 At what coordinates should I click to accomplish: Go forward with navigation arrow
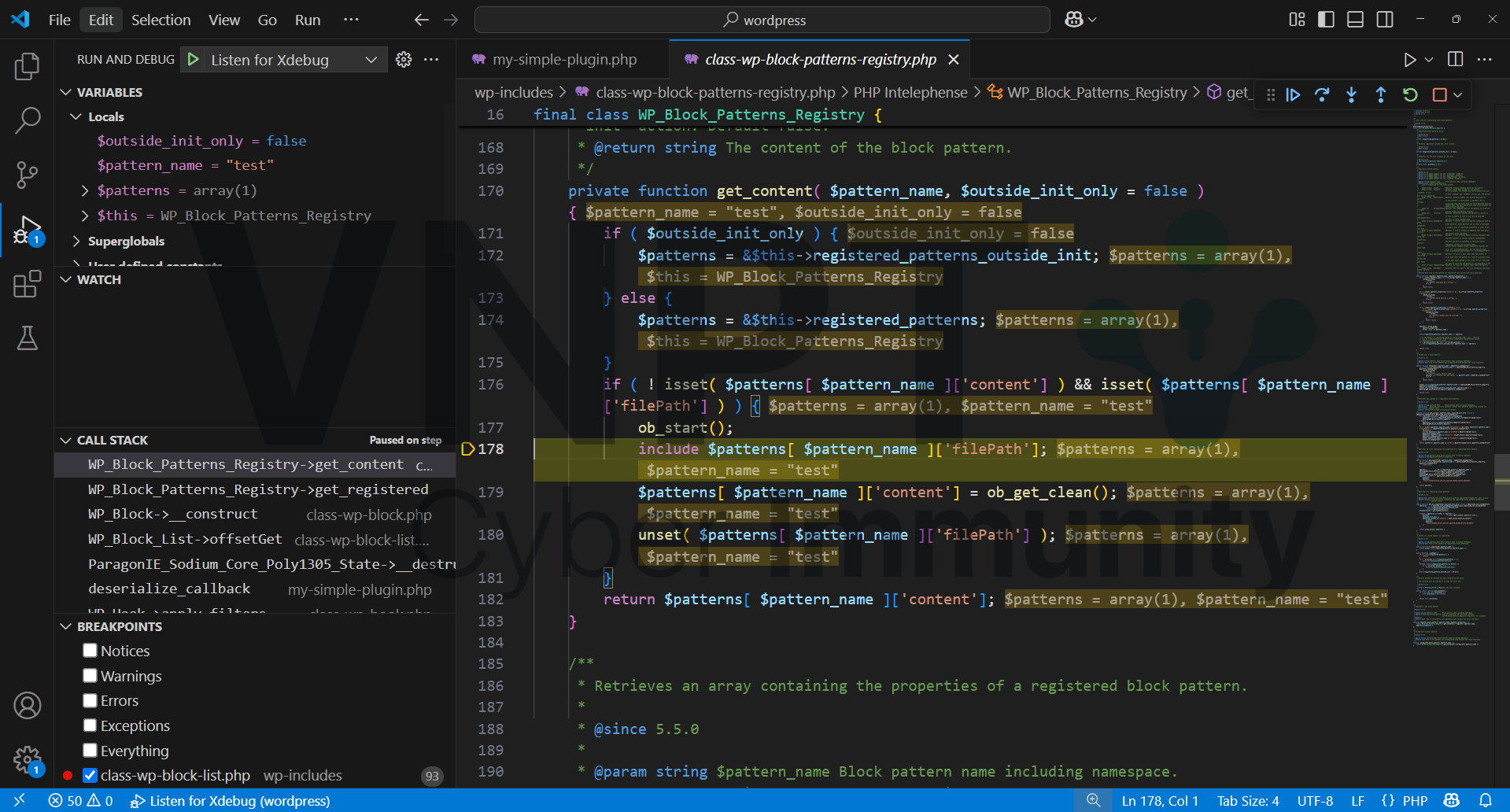coord(451,20)
